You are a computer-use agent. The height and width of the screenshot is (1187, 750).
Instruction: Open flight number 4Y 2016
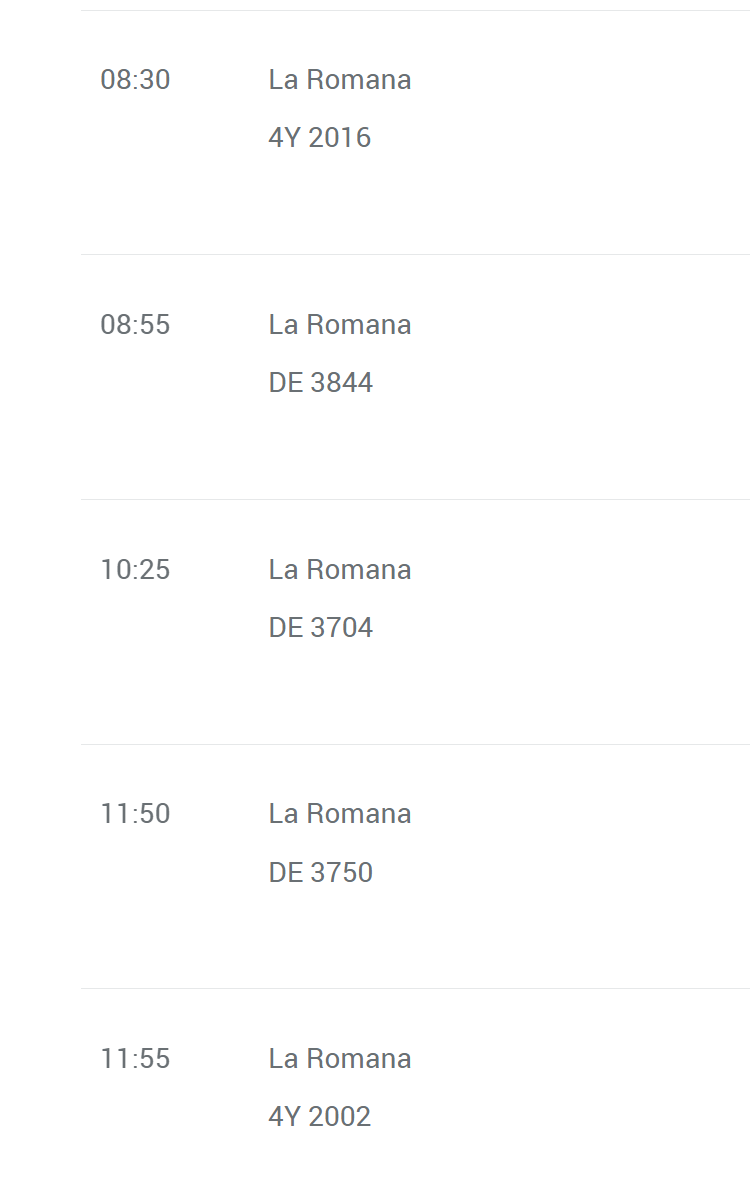point(319,138)
